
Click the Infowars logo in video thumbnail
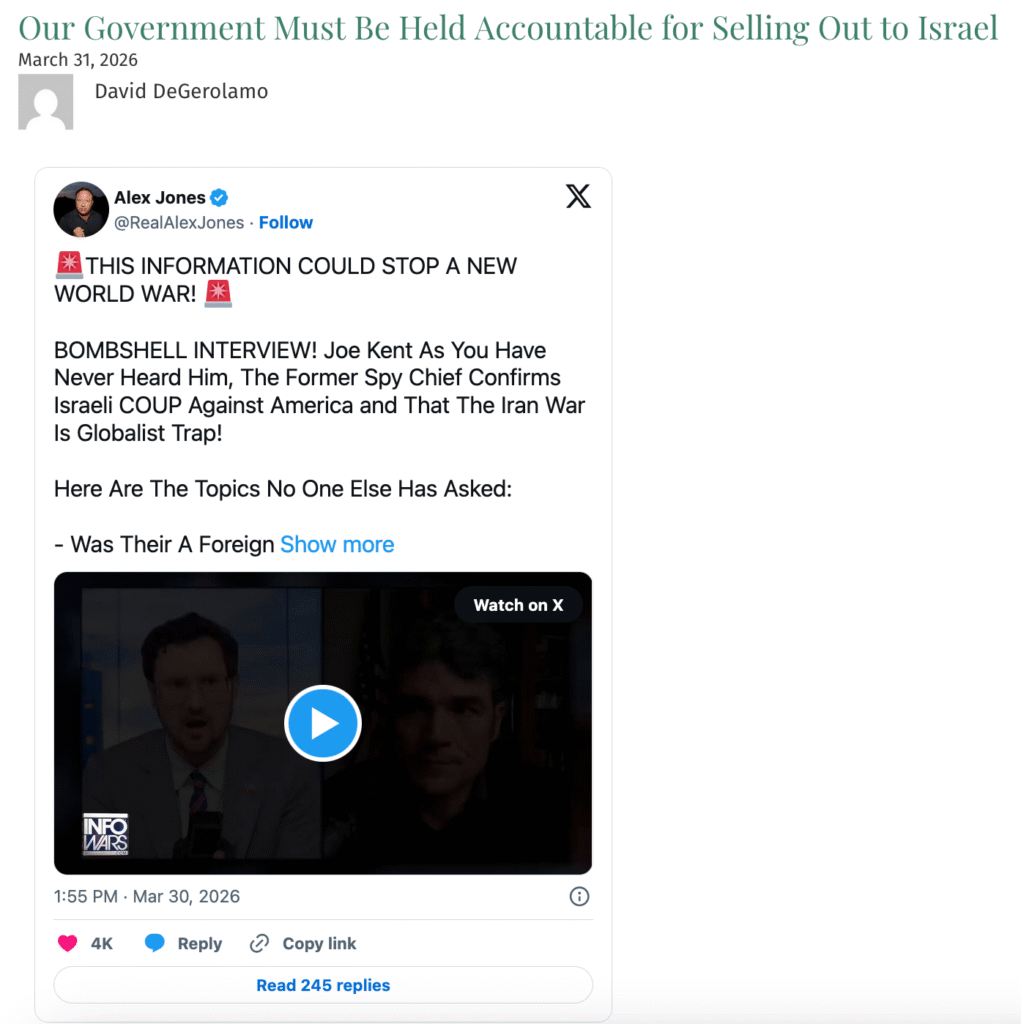point(105,834)
